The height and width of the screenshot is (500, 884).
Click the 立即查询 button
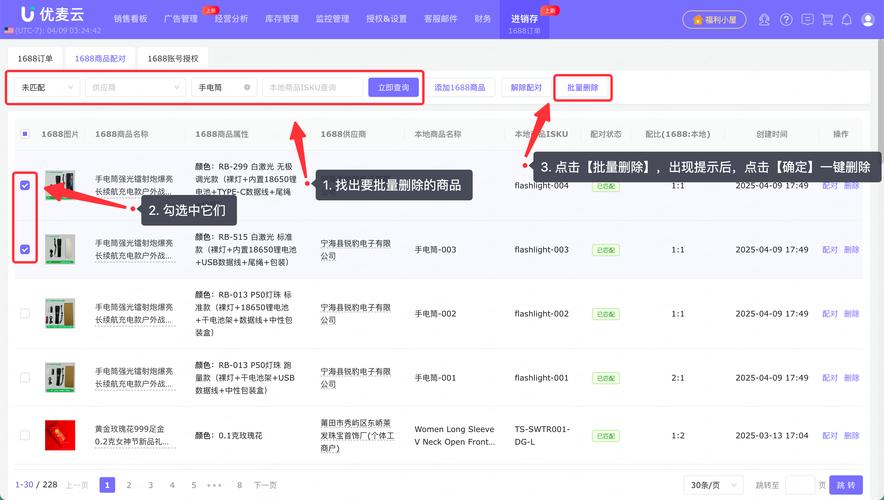point(394,87)
